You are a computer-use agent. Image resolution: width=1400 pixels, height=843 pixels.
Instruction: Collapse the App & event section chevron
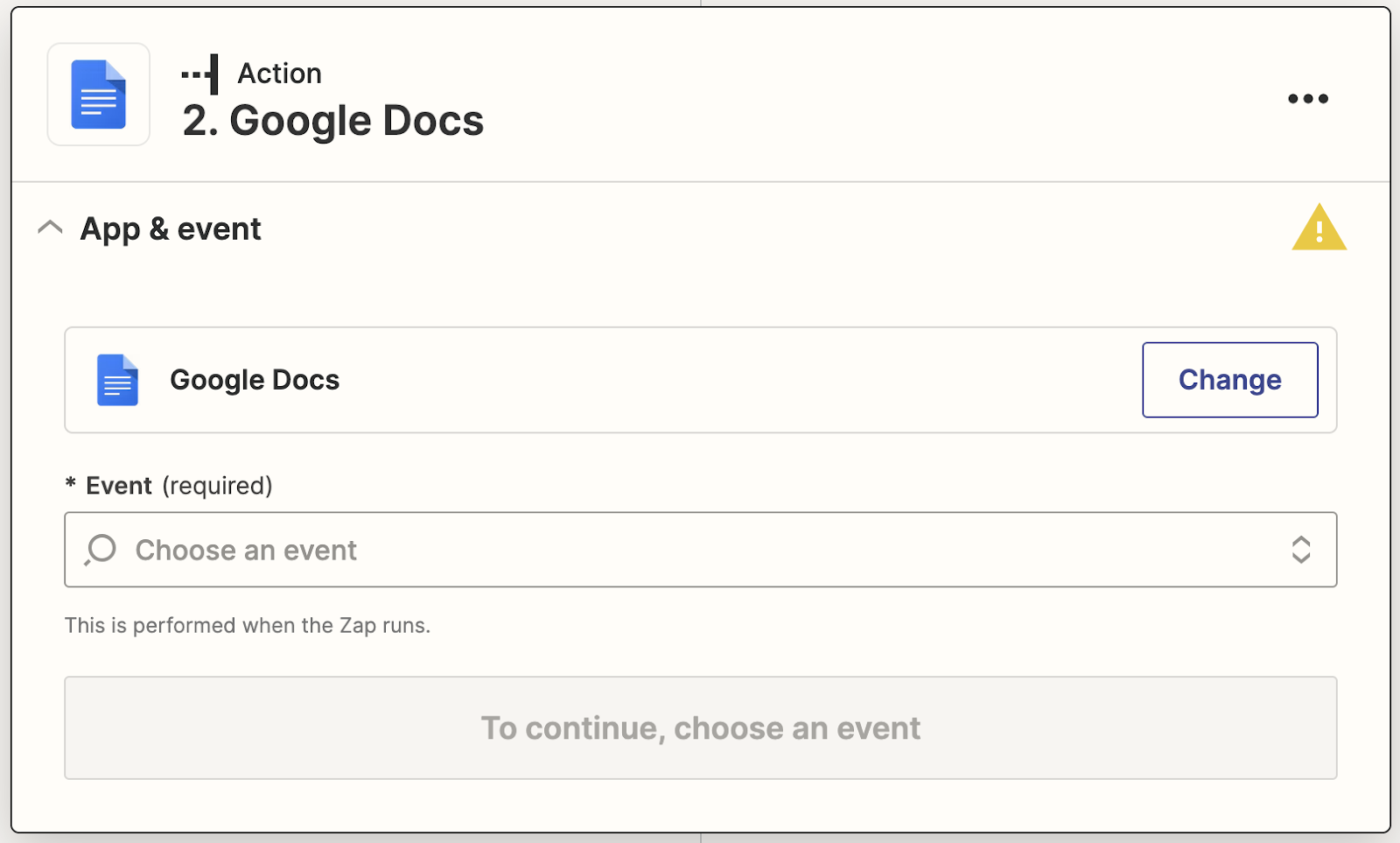pyautogui.click(x=50, y=228)
